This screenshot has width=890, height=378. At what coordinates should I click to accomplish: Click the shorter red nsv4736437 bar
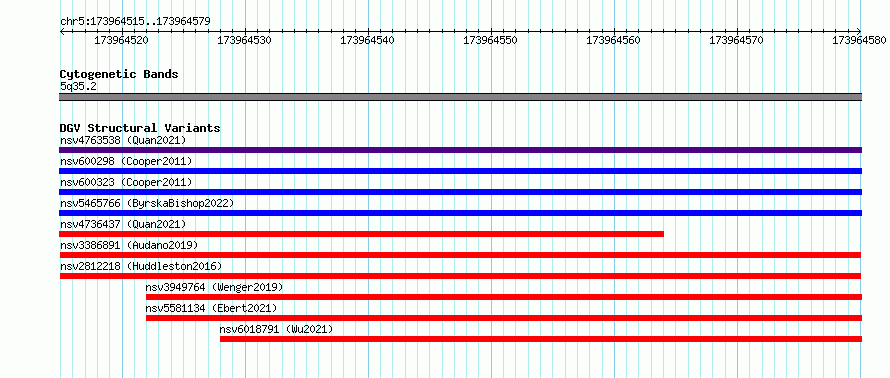[x=362, y=234]
